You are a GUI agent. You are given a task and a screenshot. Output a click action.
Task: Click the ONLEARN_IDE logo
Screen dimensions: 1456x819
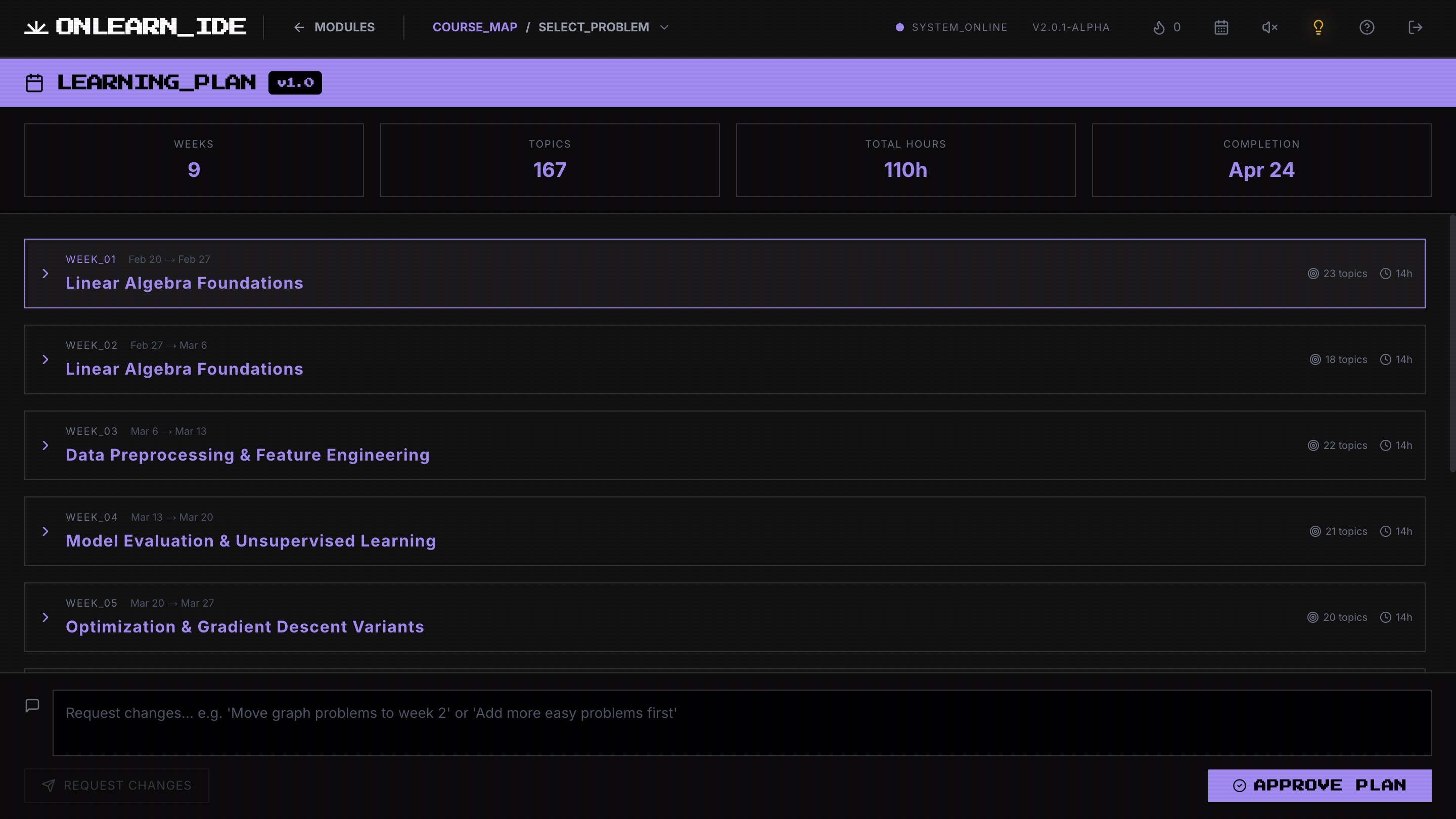[x=135, y=27]
